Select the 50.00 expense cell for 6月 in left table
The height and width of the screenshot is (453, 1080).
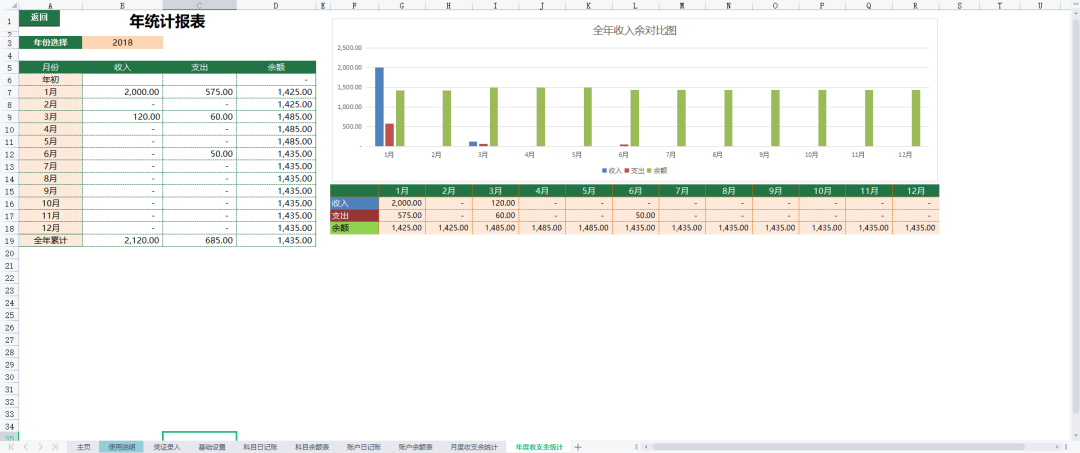coord(200,154)
